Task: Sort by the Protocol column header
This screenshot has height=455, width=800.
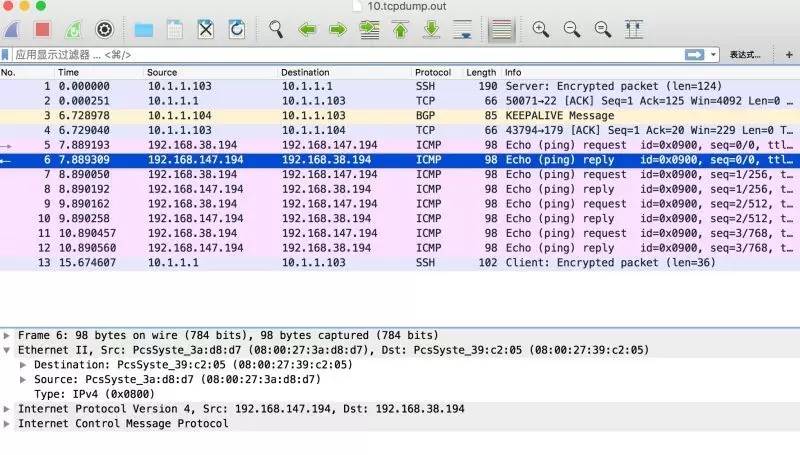Action: [438, 72]
